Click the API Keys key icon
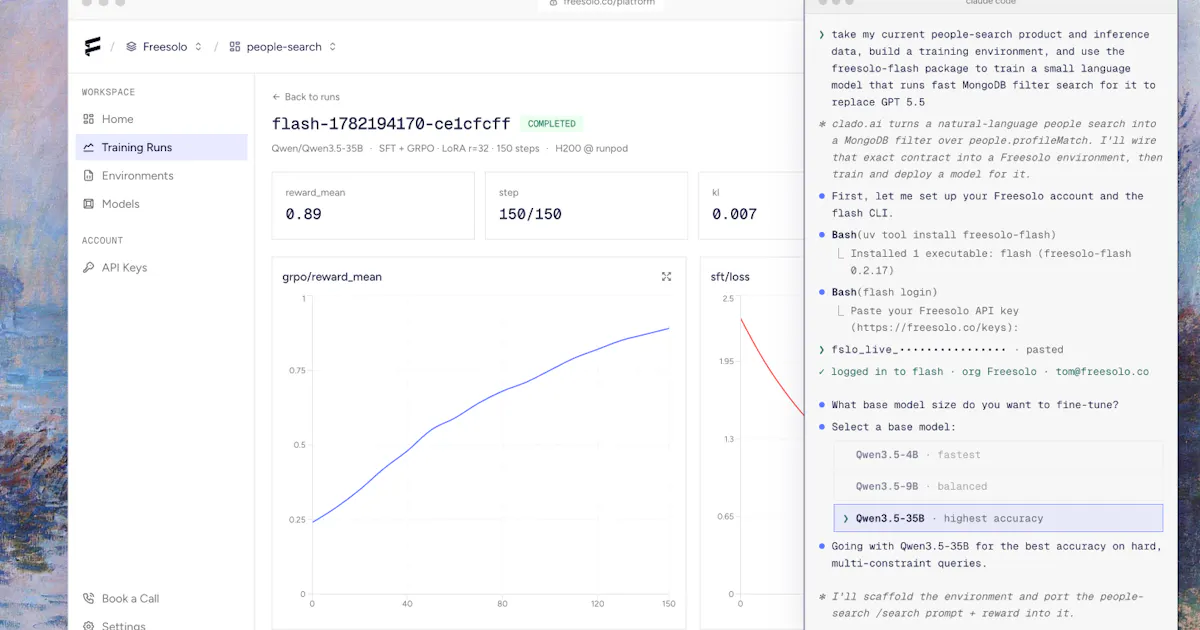The image size is (1200, 630). (89, 268)
